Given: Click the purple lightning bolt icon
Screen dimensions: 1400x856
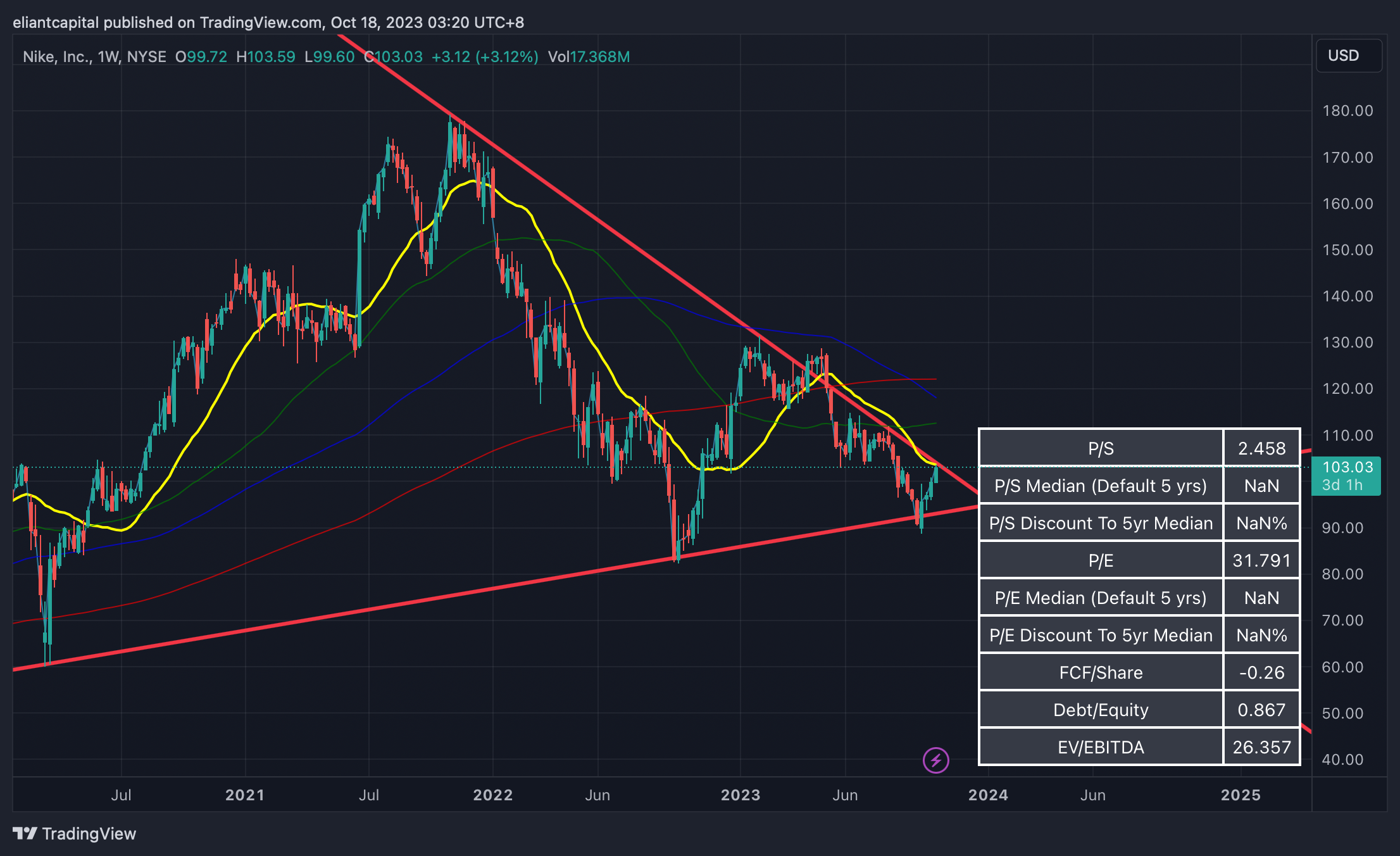Looking at the screenshot, I should point(935,760).
